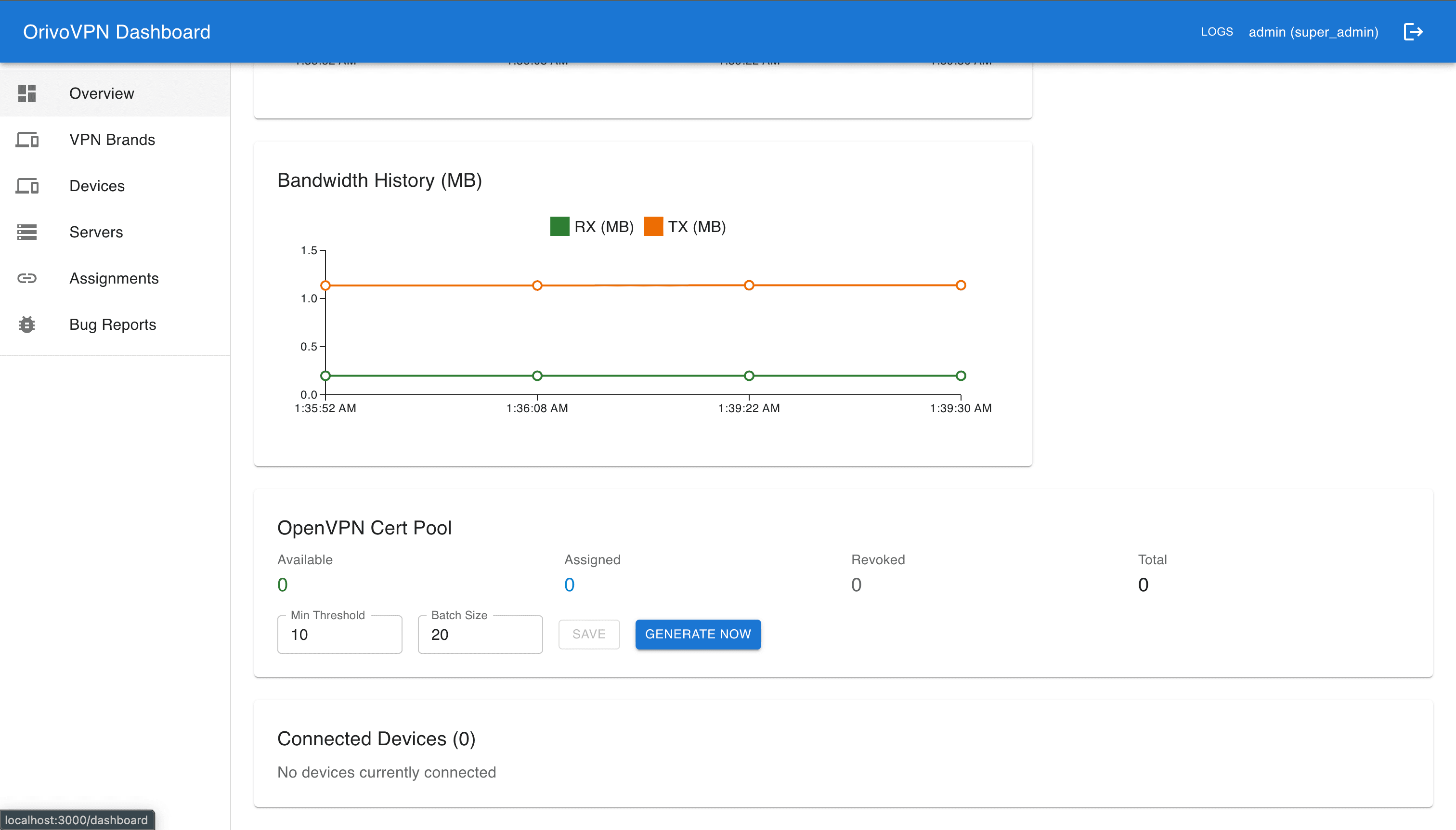Click the admin (super_admin) account label
1456x830 pixels.
(1313, 32)
